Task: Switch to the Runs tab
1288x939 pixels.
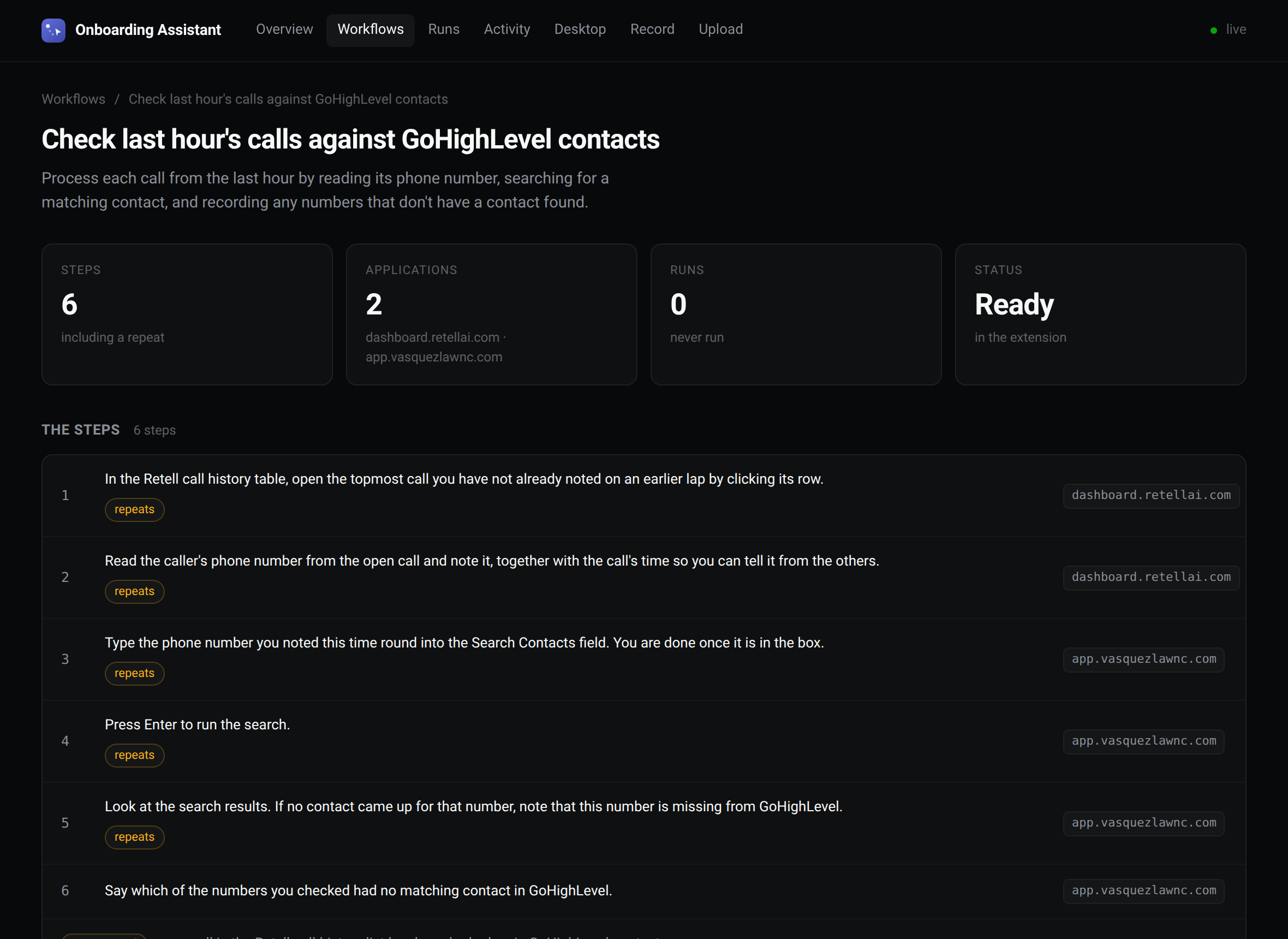Action: [x=443, y=29]
